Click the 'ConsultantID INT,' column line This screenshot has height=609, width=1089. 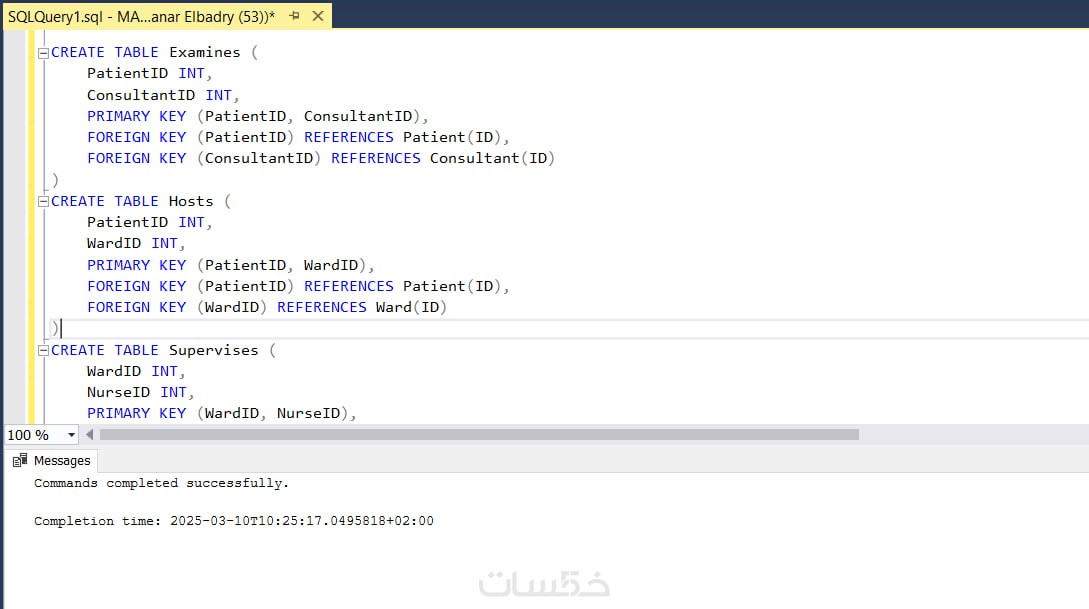163,95
